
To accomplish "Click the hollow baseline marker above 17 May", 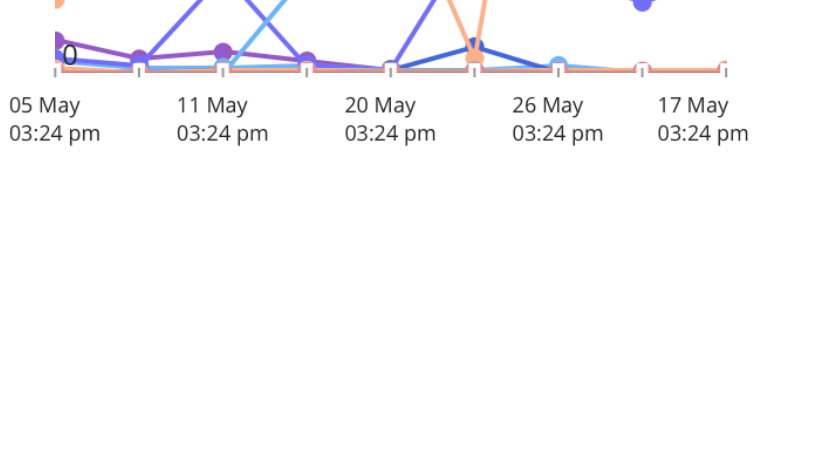I will (642, 69).
